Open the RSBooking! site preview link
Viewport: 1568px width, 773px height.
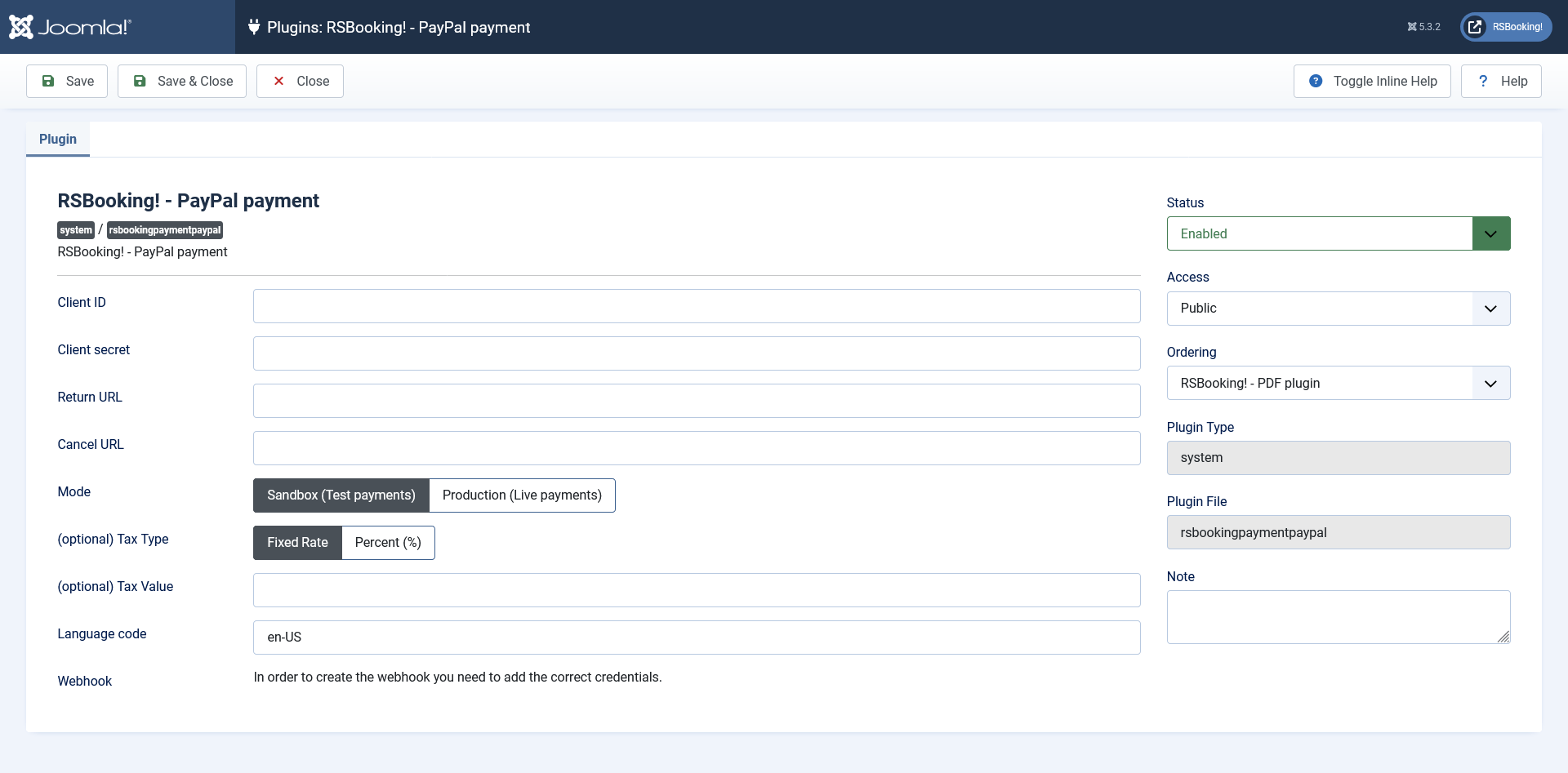tap(1506, 27)
